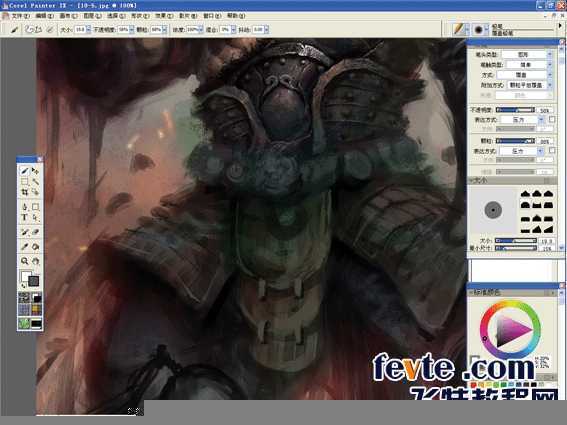Viewport: 567px width, 425px height.
Task: Select the additional color dark swatch
Action: [34, 281]
